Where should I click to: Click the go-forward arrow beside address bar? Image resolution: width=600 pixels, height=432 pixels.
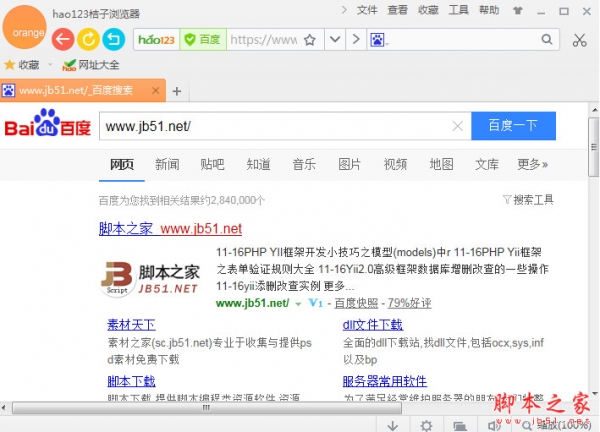[x=356, y=39]
